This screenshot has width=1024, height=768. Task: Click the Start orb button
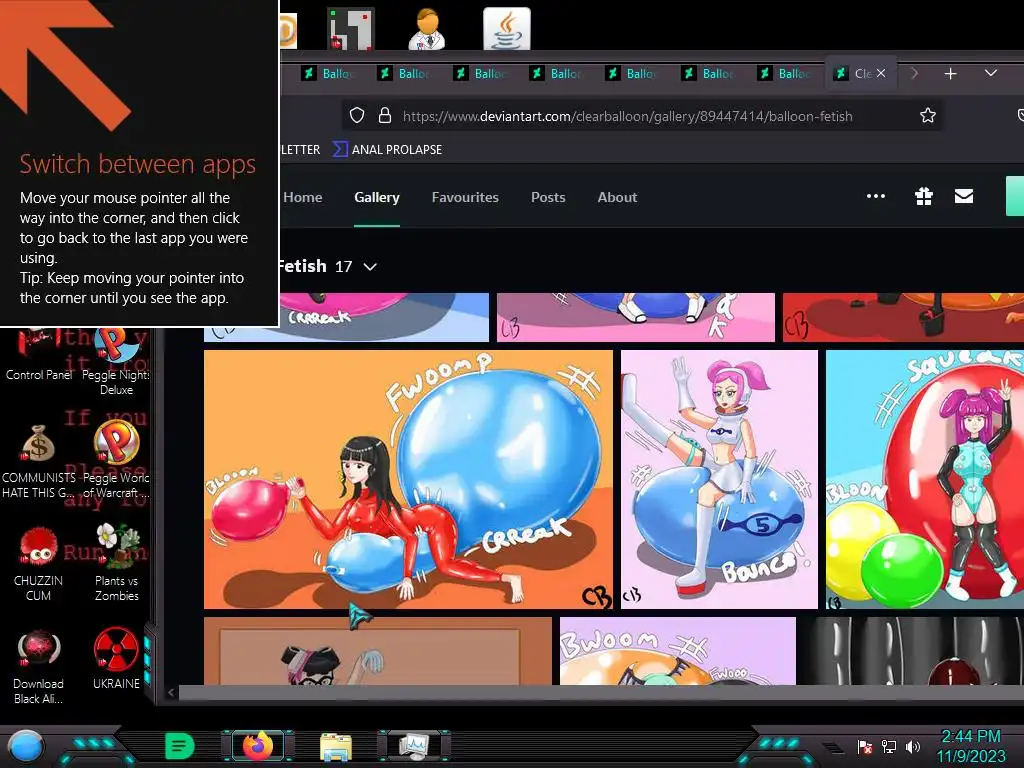(x=26, y=746)
